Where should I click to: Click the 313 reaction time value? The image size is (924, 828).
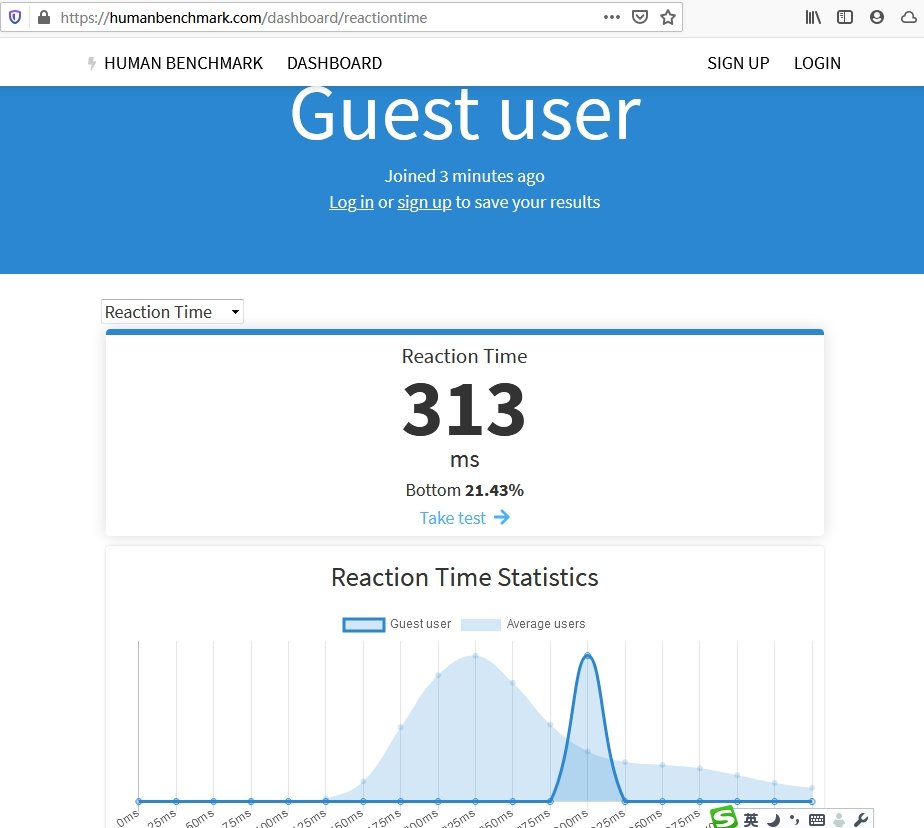point(464,408)
